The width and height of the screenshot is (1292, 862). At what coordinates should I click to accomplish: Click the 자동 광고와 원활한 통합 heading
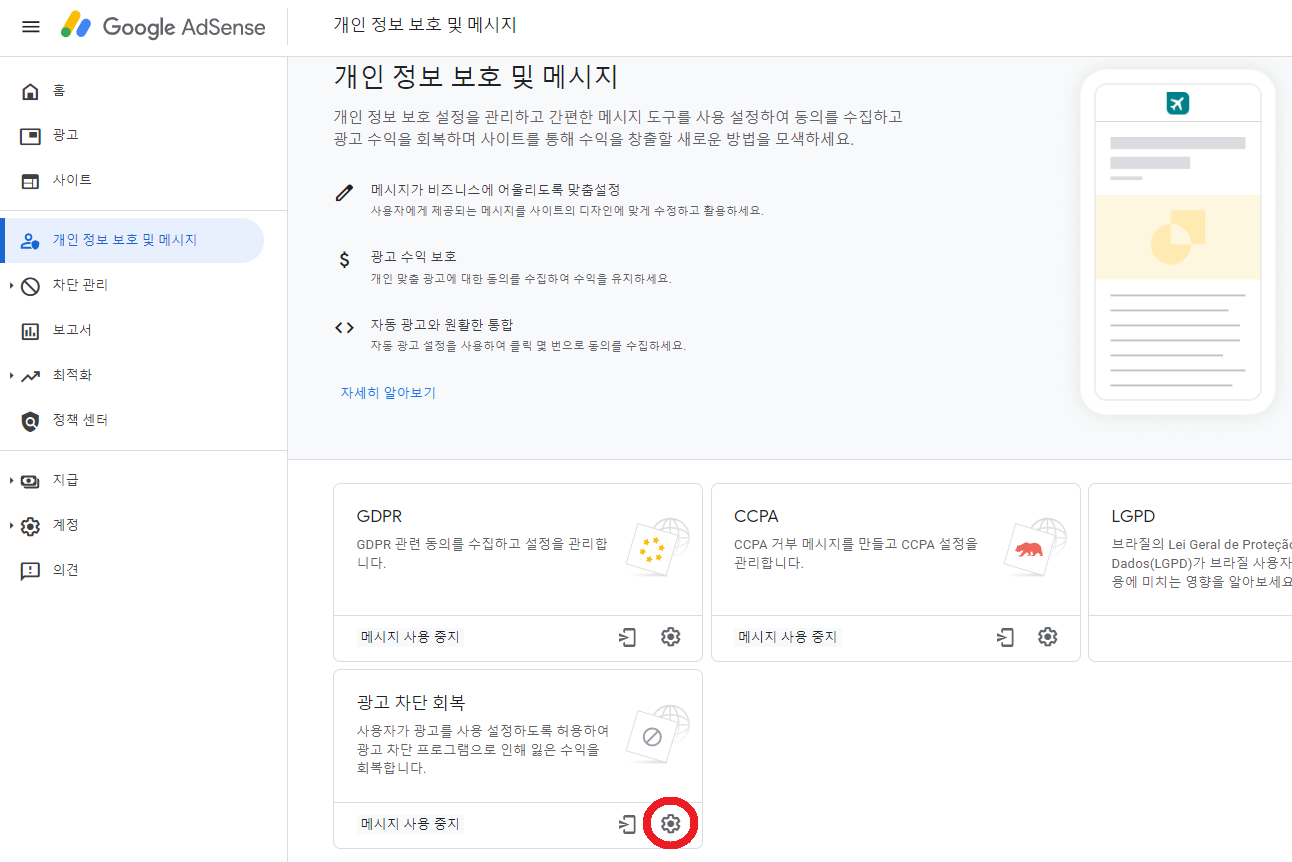click(442, 325)
